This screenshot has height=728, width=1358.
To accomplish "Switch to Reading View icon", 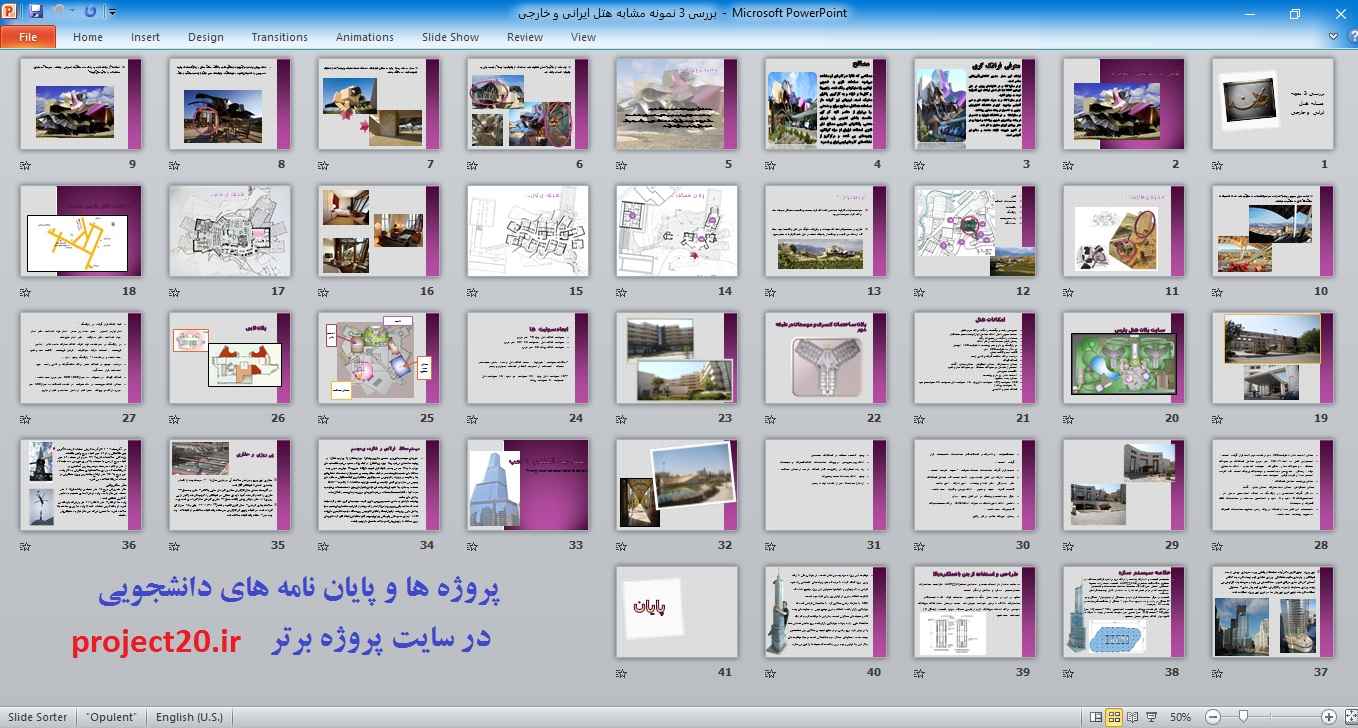I will click(x=1132, y=717).
